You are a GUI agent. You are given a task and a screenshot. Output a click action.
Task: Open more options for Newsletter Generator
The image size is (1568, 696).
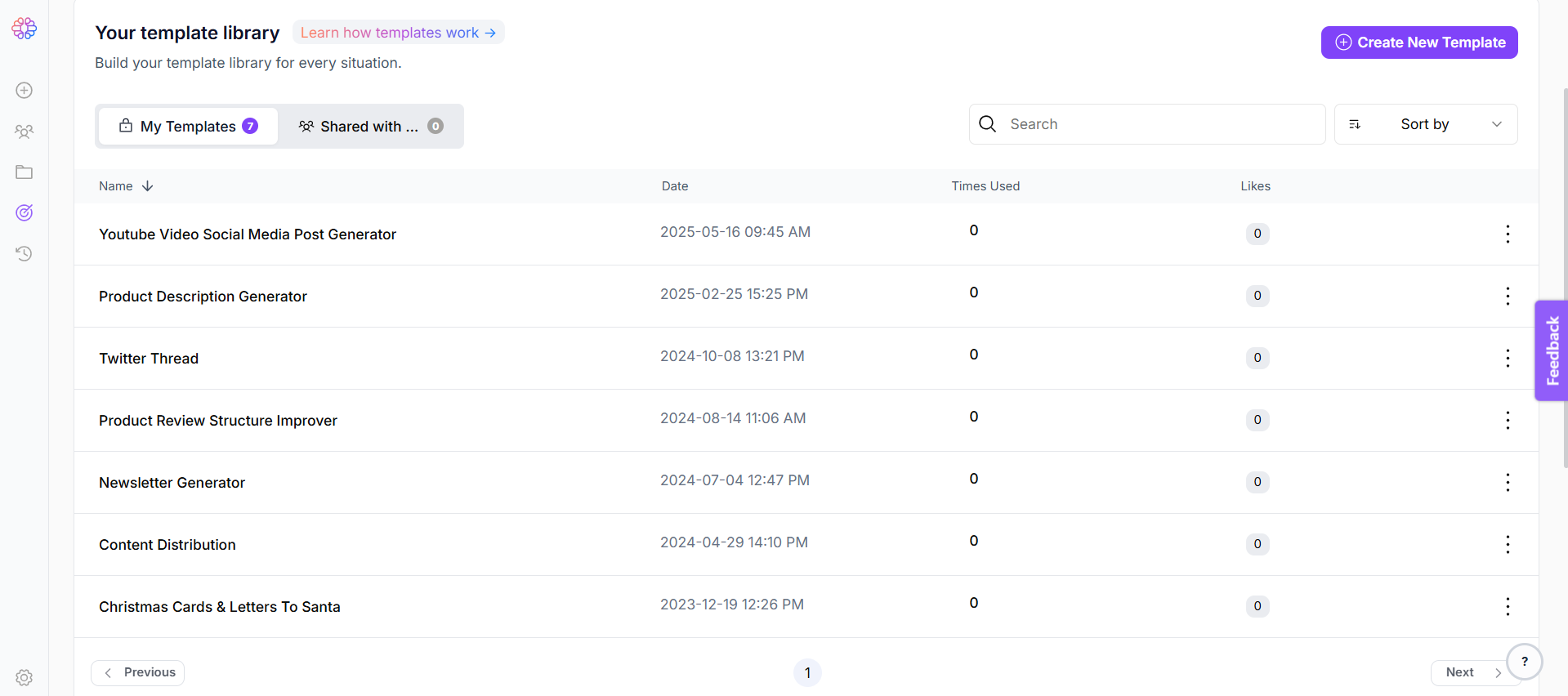(x=1508, y=483)
